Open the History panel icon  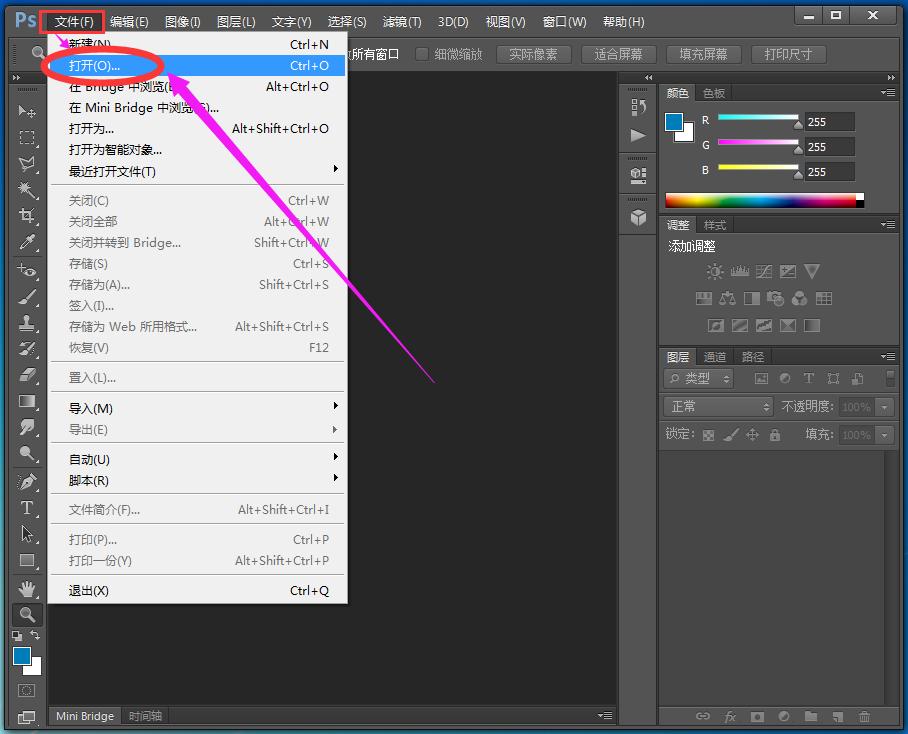[638, 107]
